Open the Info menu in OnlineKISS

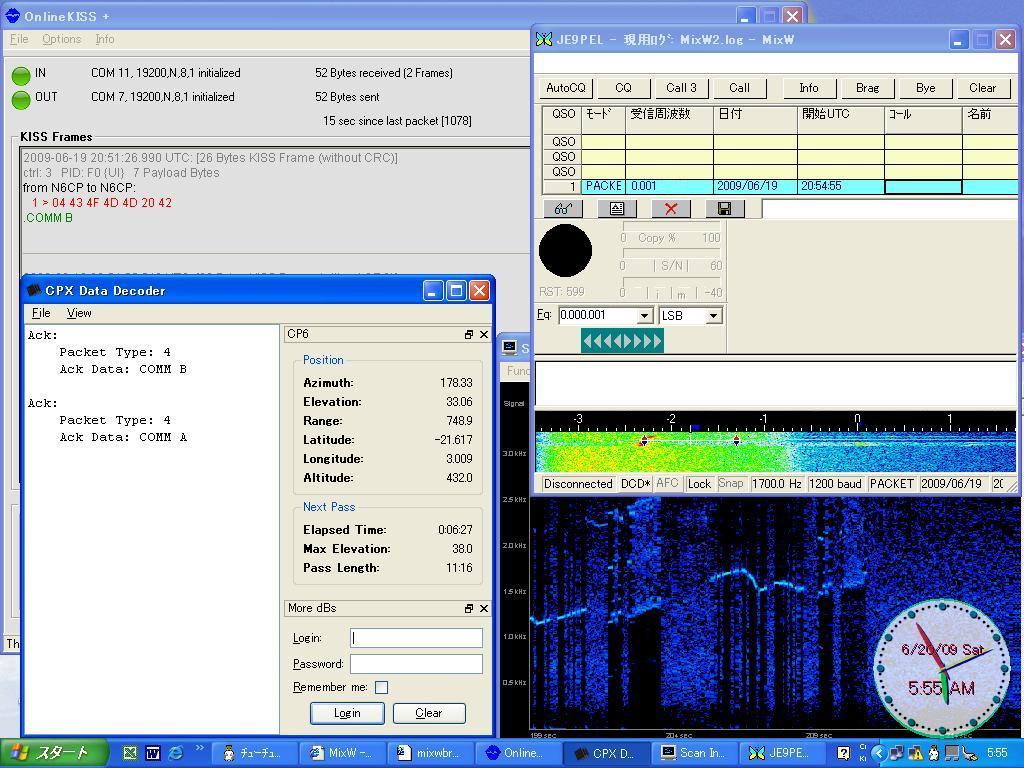click(104, 39)
